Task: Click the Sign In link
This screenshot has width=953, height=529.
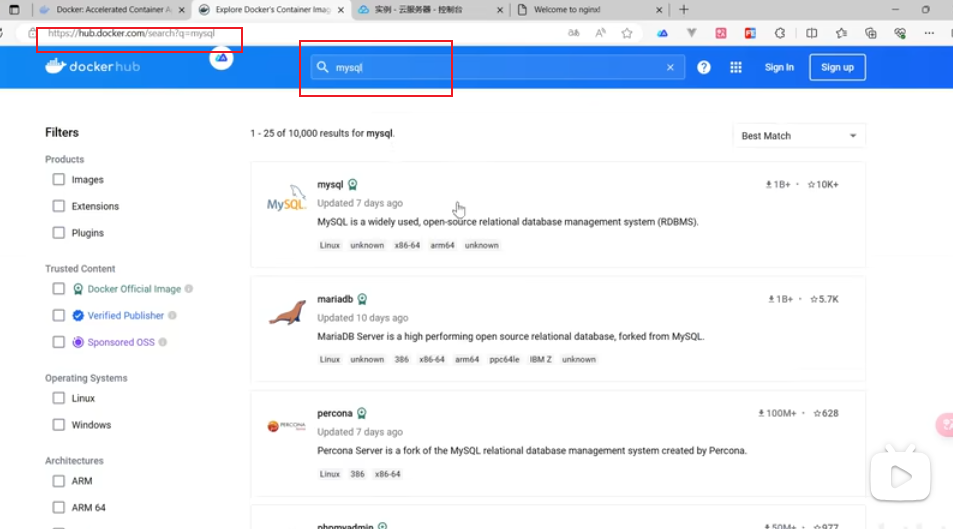Action: [779, 67]
